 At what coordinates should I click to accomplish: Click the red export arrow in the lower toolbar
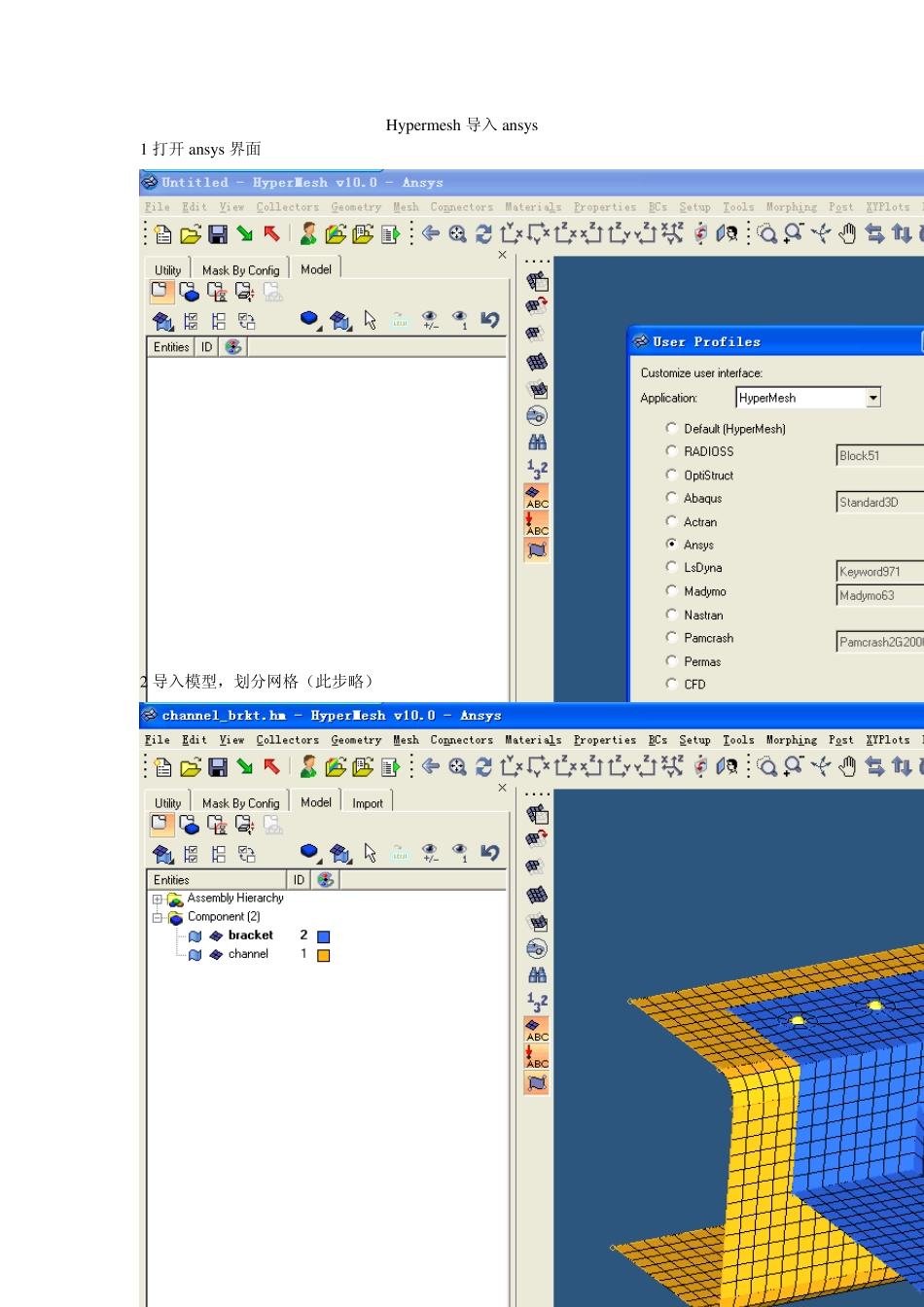coord(271,767)
